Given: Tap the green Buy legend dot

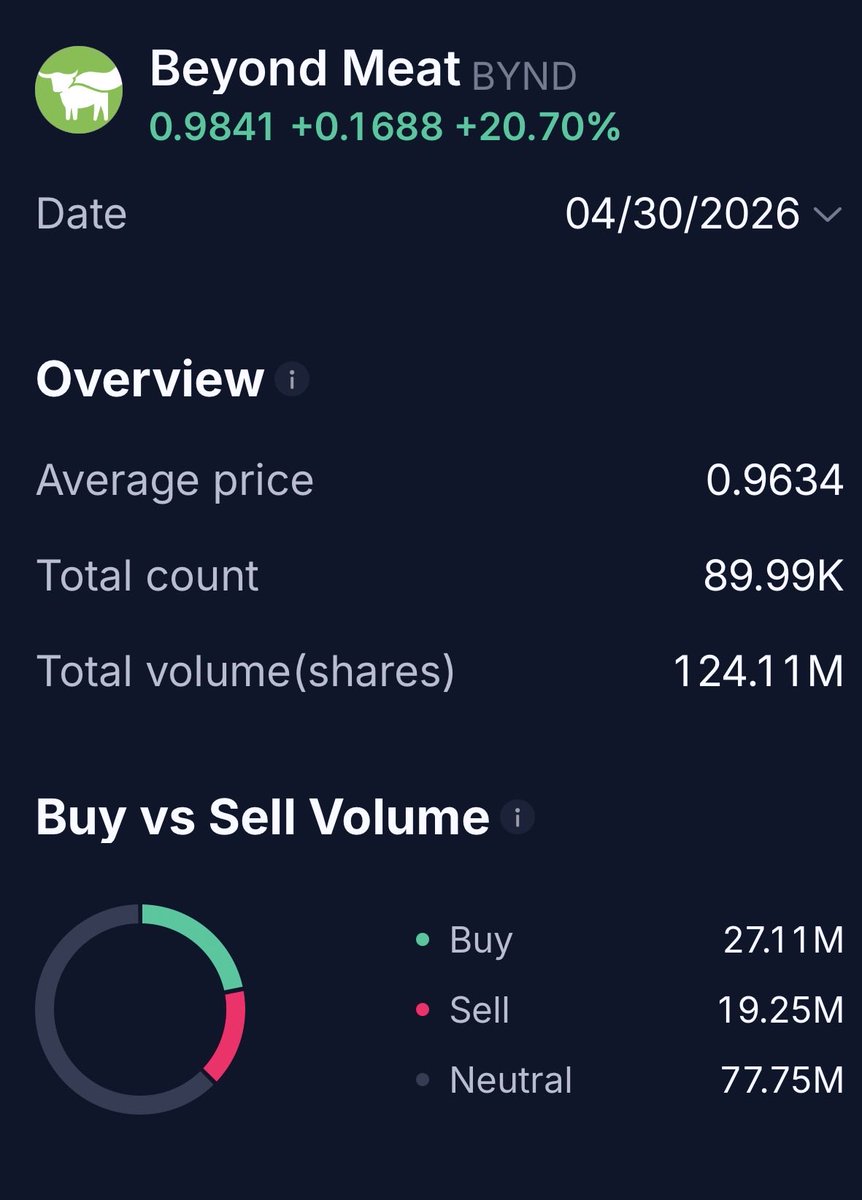Looking at the screenshot, I should click(x=422, y=940).
